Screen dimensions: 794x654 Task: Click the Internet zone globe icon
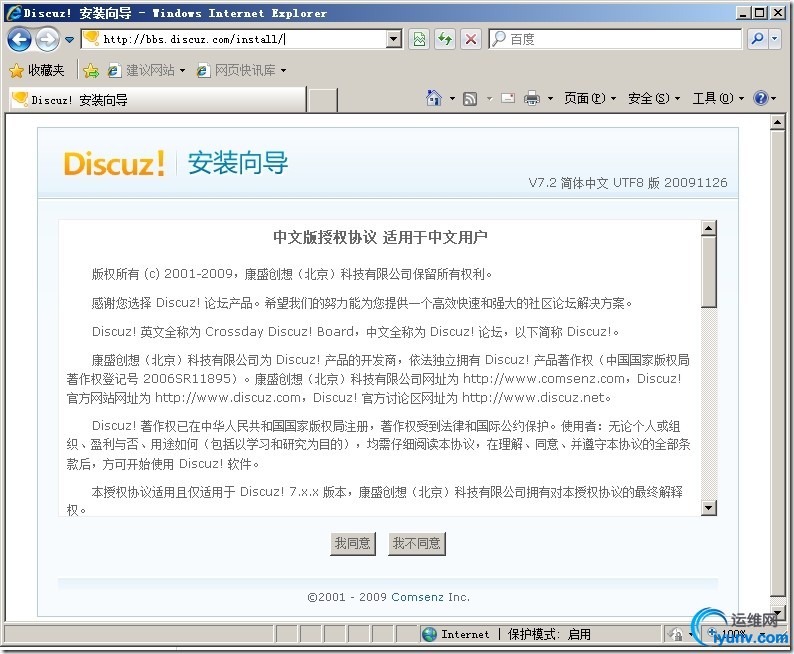click(429, 634)
